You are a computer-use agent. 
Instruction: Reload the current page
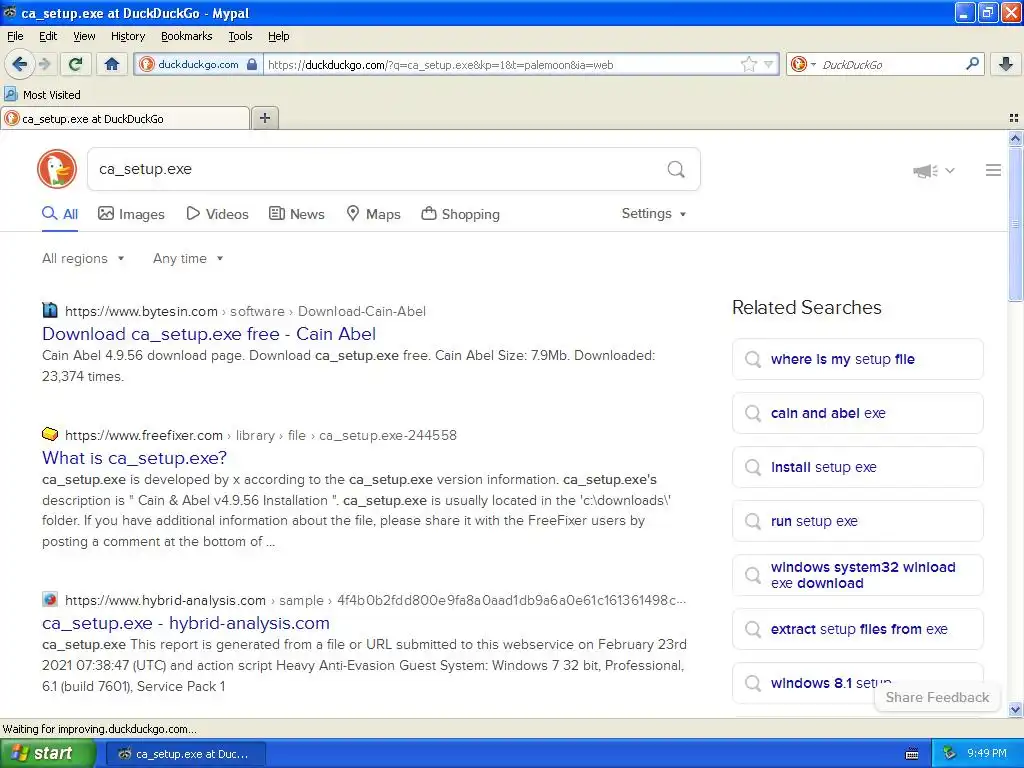(75, 64)
